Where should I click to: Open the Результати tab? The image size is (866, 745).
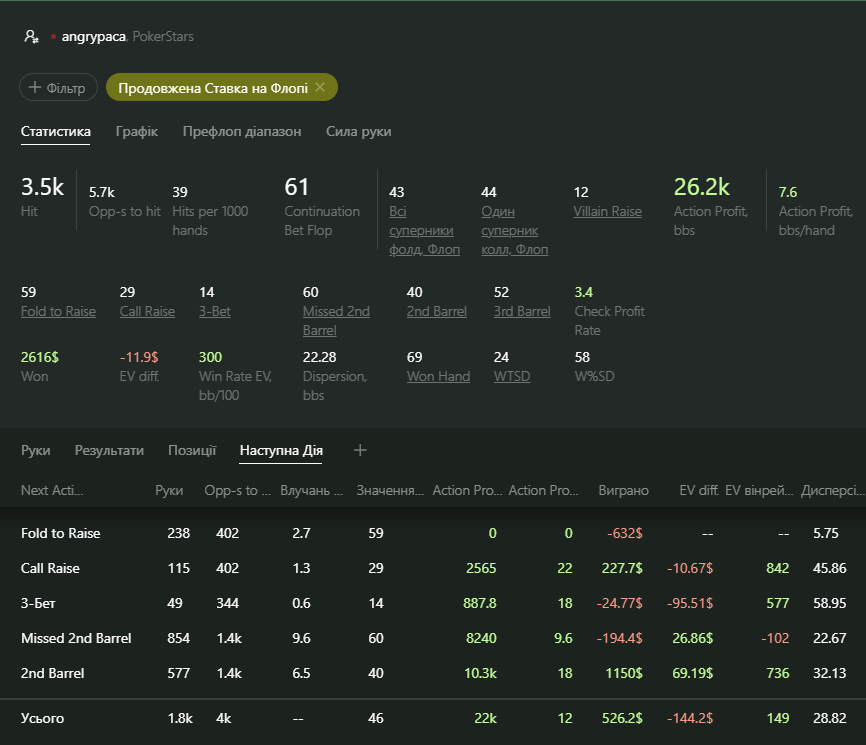(x=109, y=450)
